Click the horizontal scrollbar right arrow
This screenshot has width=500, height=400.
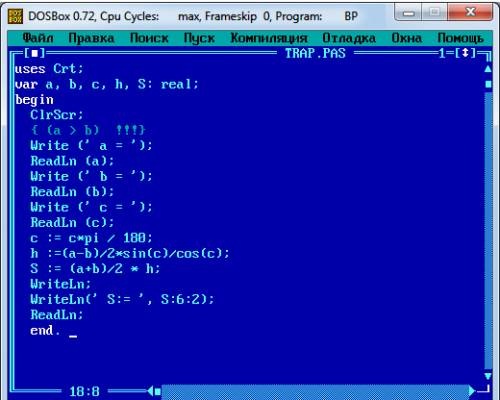472,391
